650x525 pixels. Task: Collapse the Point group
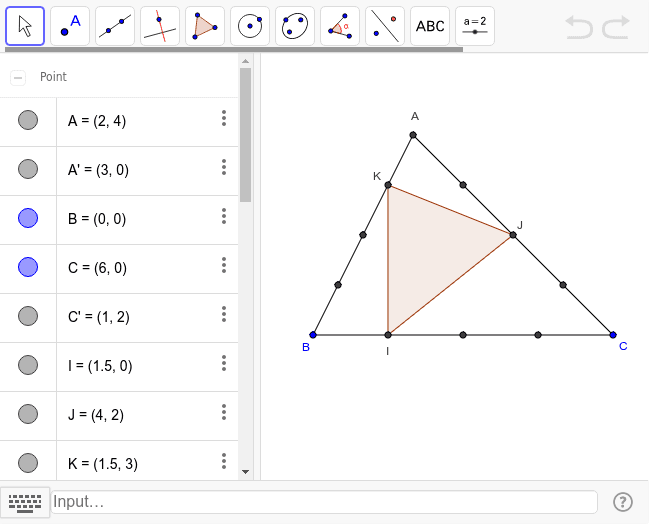(18, 78)
